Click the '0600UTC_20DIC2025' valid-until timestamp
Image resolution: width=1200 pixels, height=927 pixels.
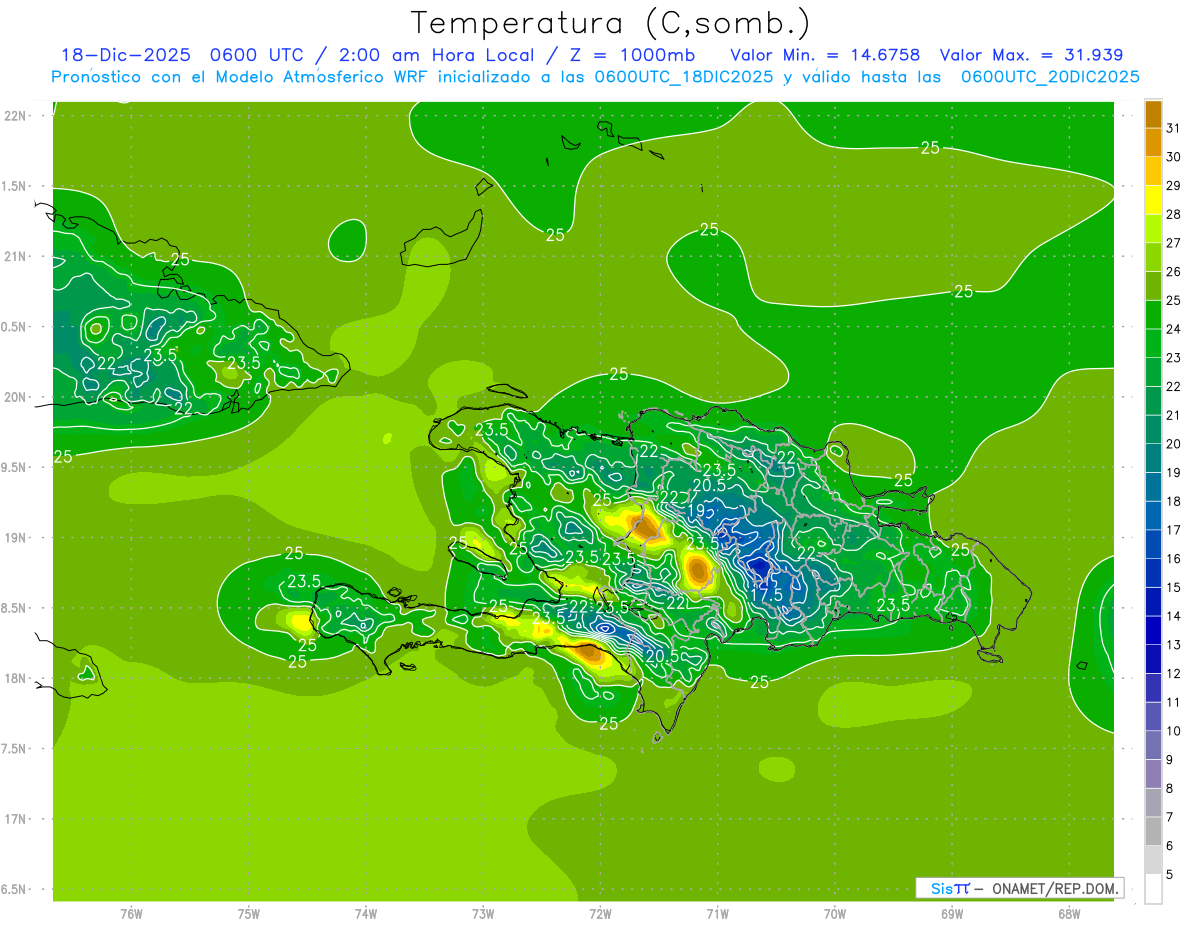pos(1050,77)
